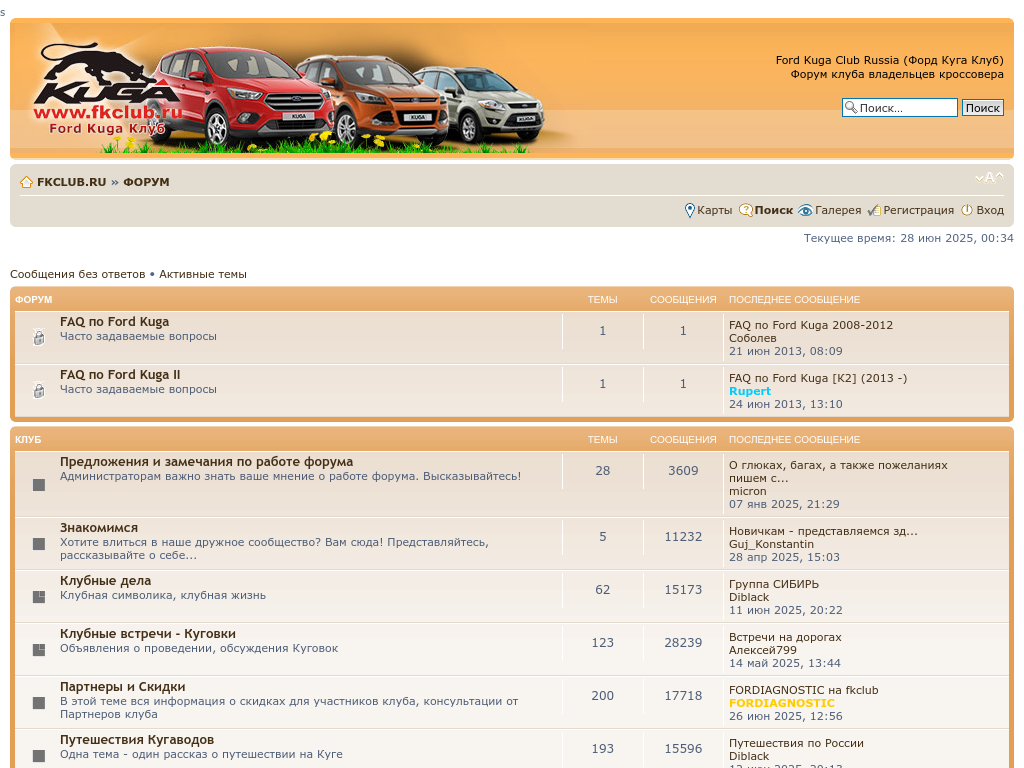1024x768 pixels.
Task: View the Guj_Konstantin user profile
Action: point(771,545)
